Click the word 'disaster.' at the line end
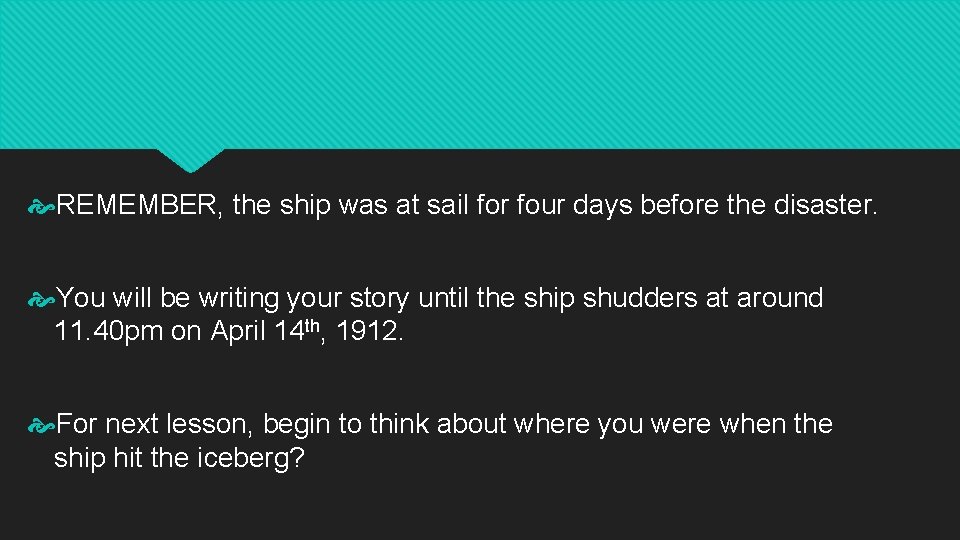Image resolution: width=960 pixels, height=540 pixels. click(825, 204)
